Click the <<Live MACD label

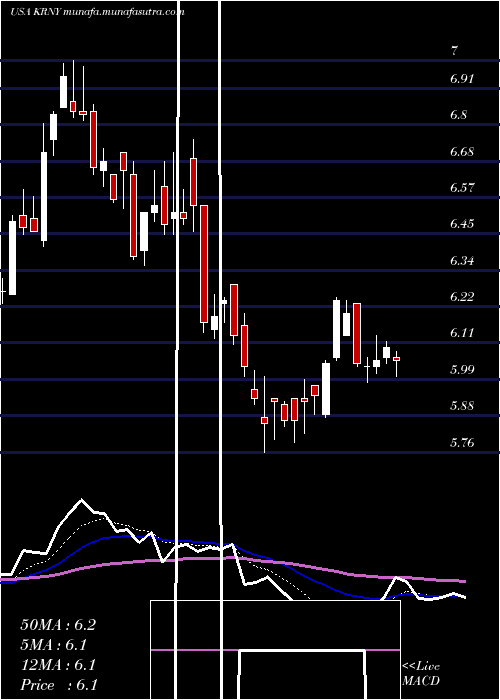click(x=421, y=674)
